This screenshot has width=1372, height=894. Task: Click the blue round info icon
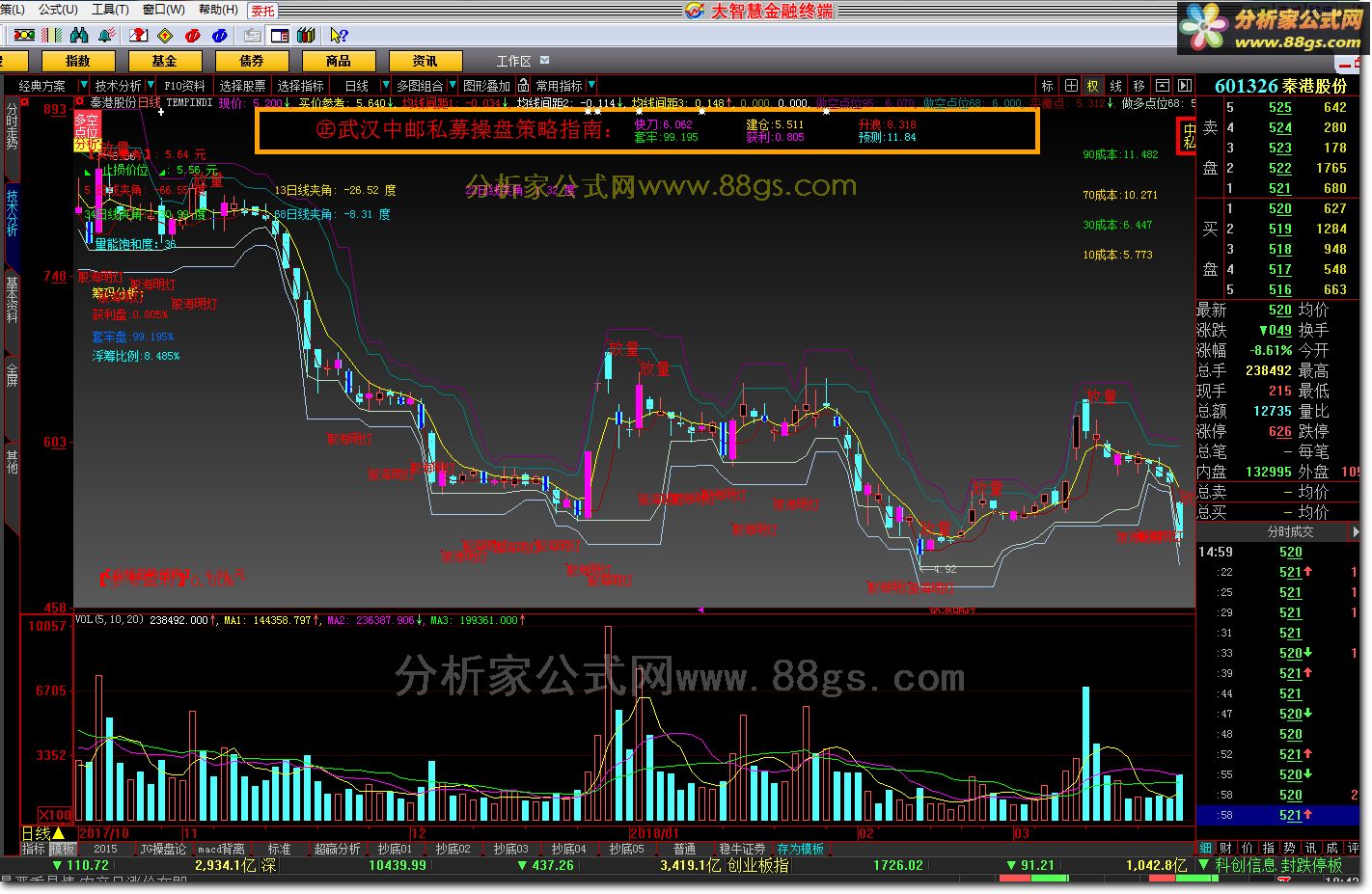point(219,35)
